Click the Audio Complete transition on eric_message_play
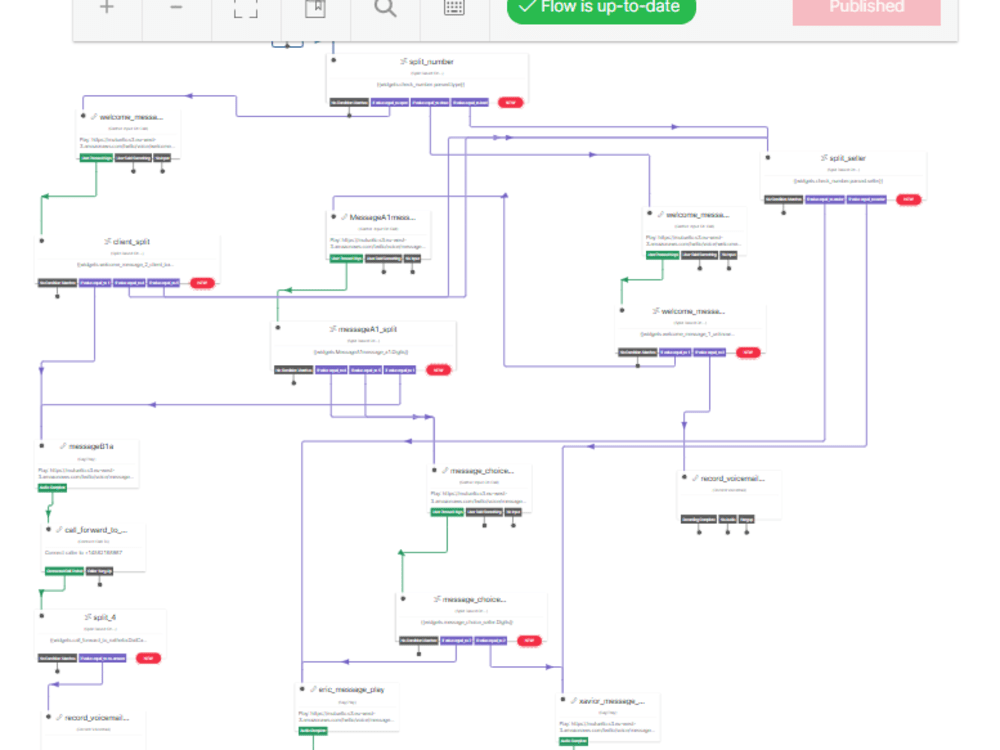1000x750 pixels. [312, 731]
